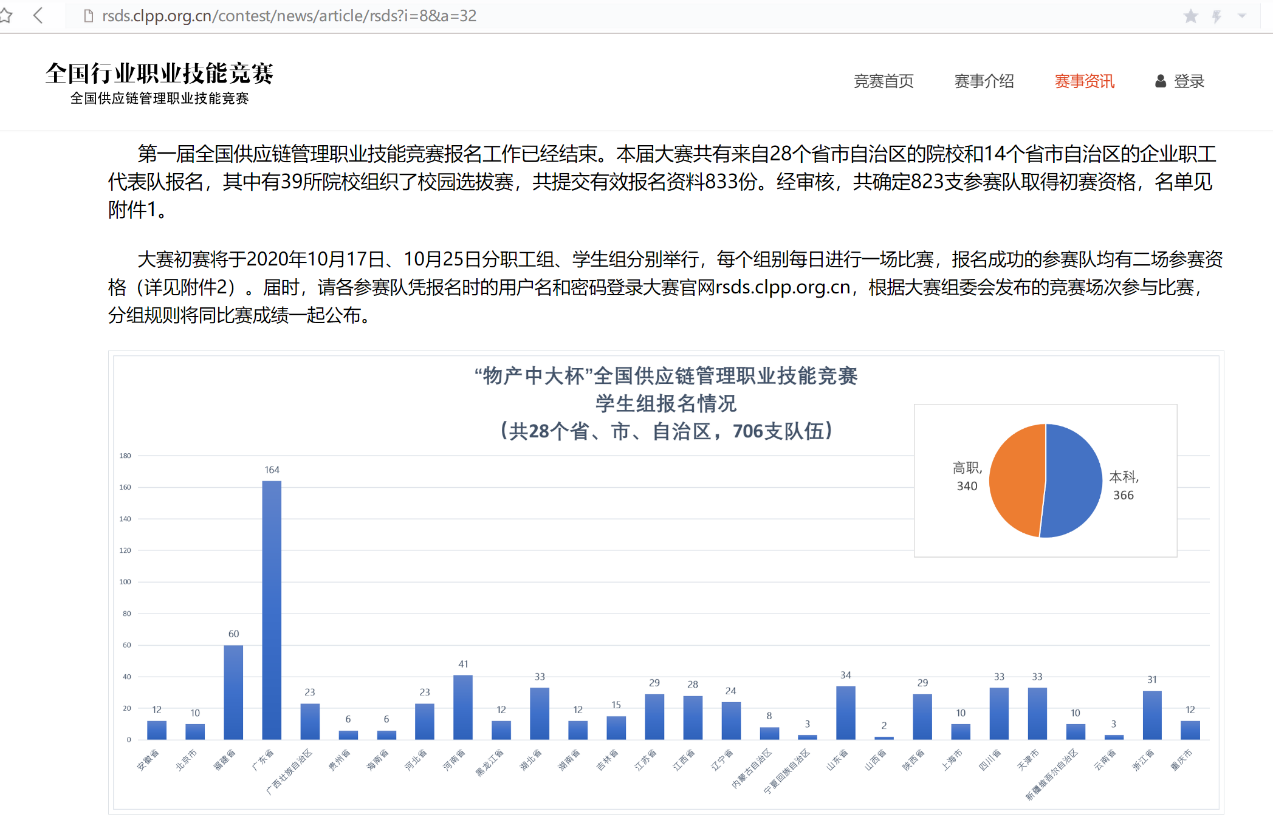Click the 广东省 bar labeled 164
This screenshot has width=1273, height=834.
272,610
